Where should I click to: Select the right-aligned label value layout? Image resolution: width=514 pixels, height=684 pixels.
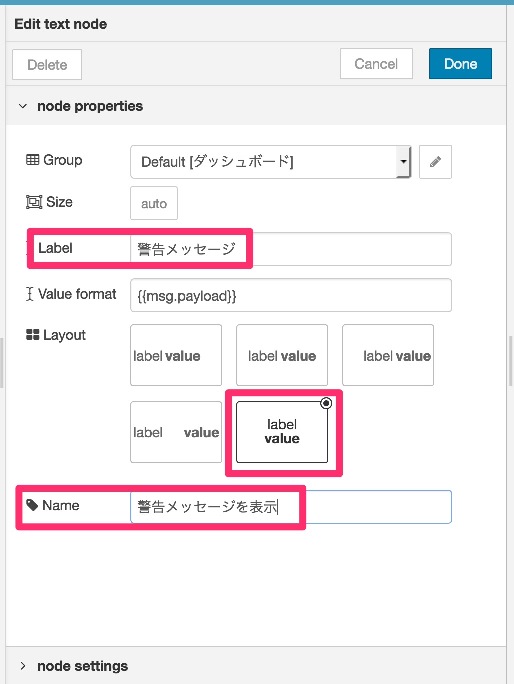pos(388,355)
